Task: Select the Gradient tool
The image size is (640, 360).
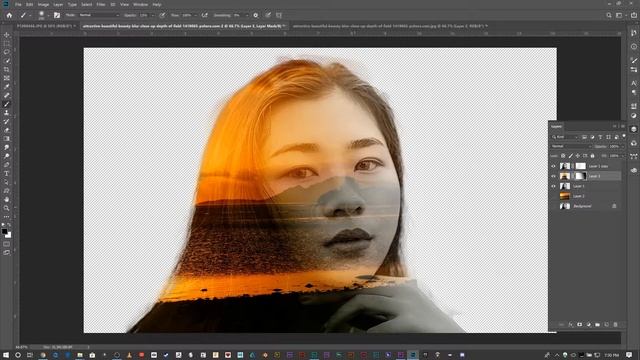Action: pos(7,139)
